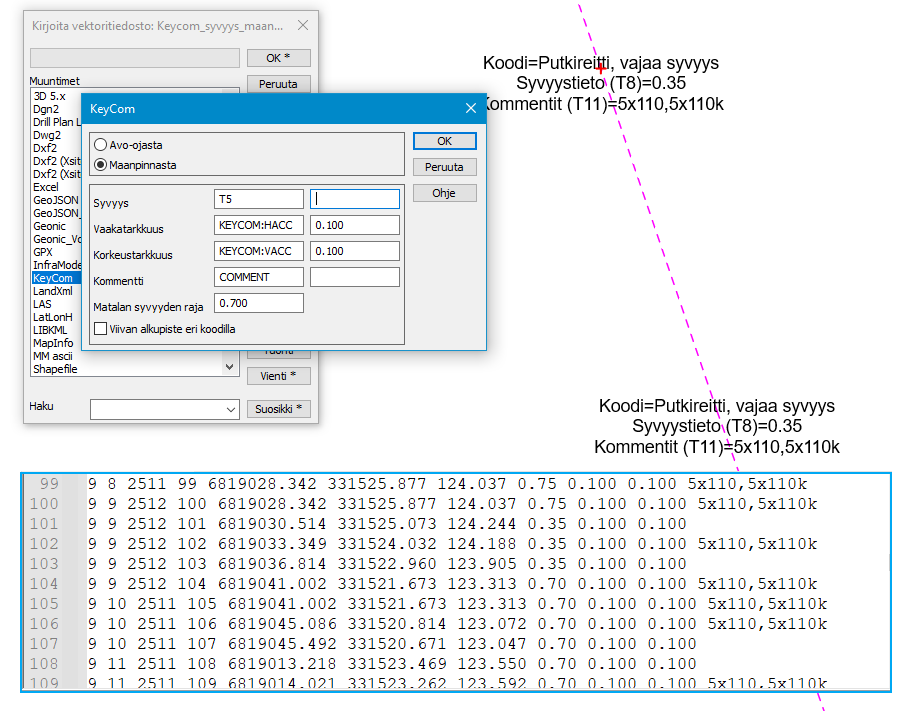This screenshot has height=711, width=914.
Task: Select LandXml in the Muuntimet list
Action: [x=53, y=291]
